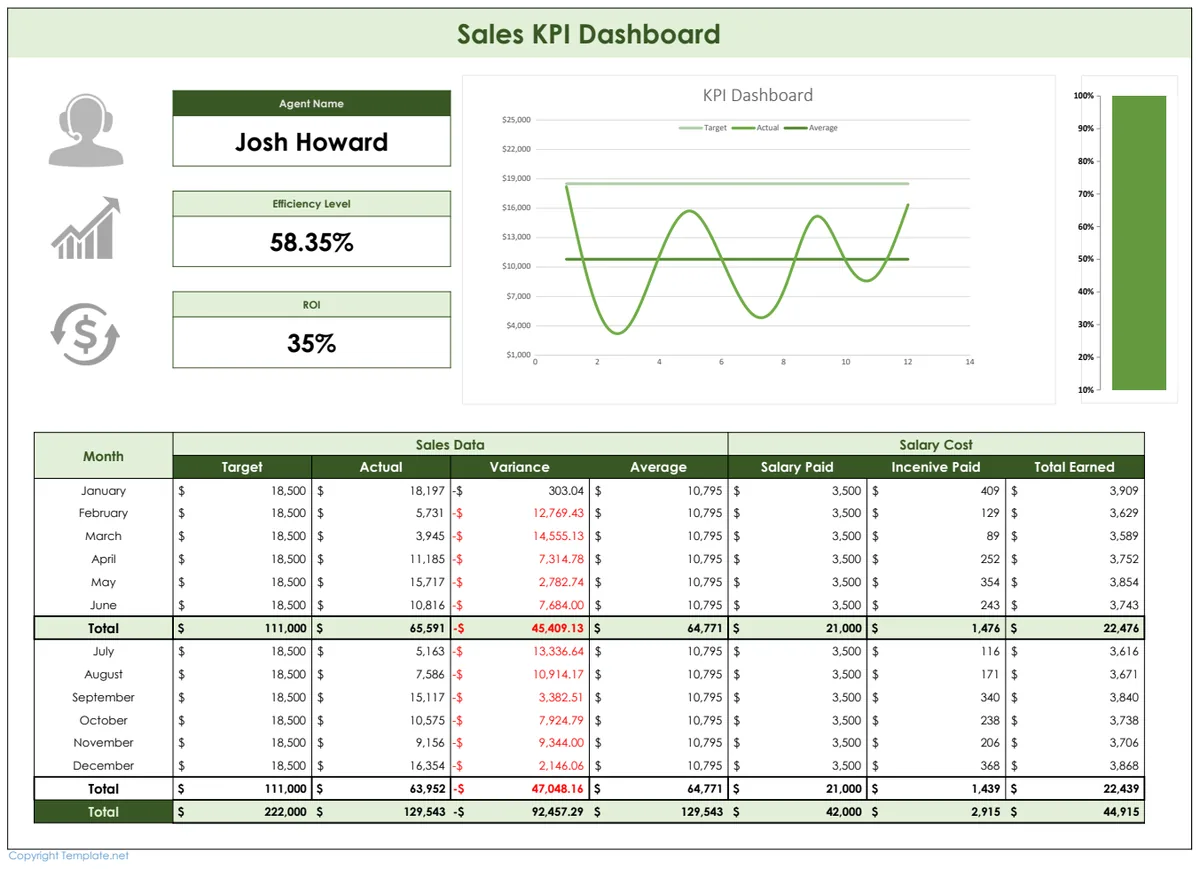
Task: Click the Efficiency Level header label
Action: [x=312, y=204]
